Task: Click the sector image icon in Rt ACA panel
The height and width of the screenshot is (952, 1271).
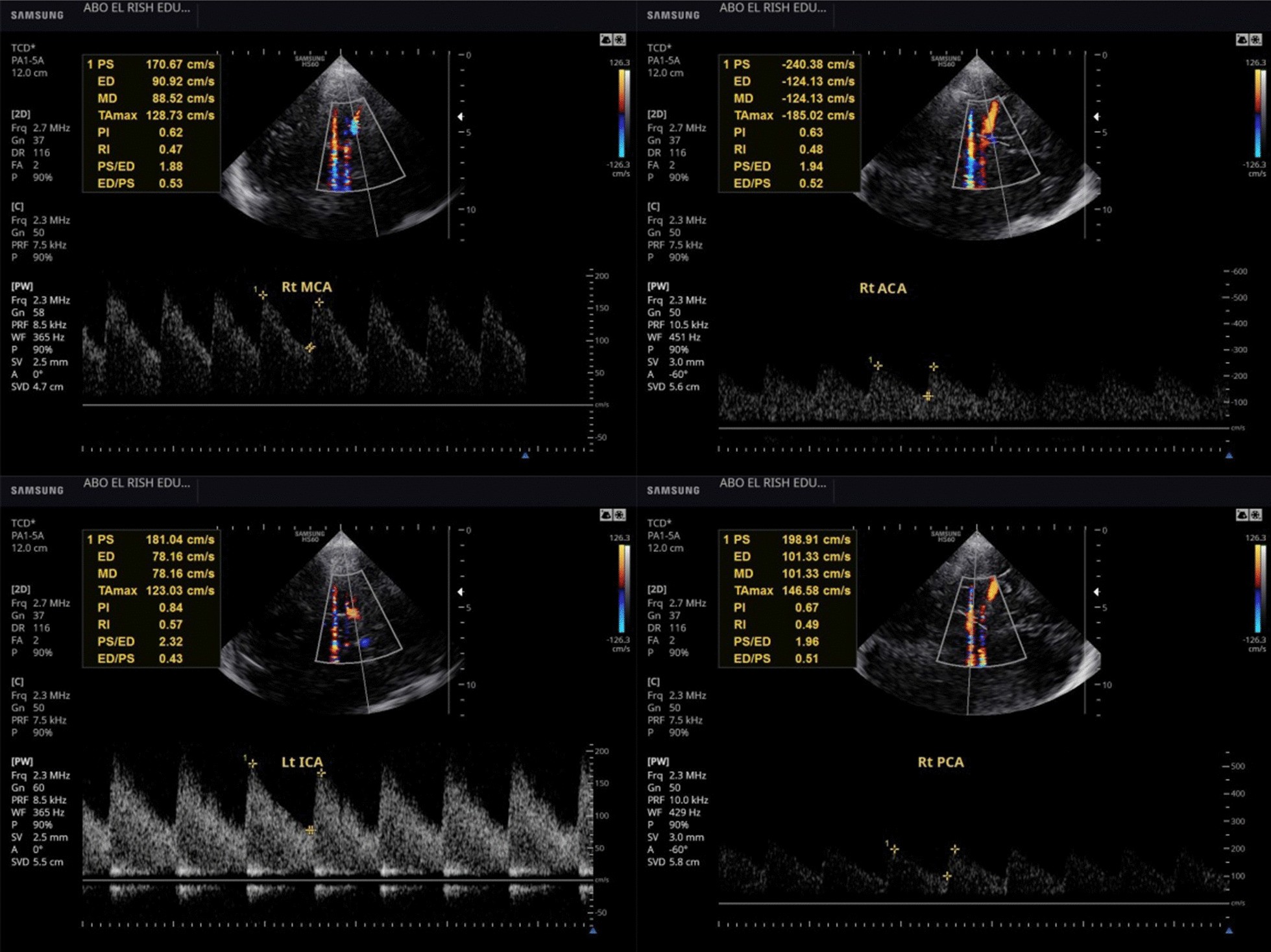Action: 1242,40
